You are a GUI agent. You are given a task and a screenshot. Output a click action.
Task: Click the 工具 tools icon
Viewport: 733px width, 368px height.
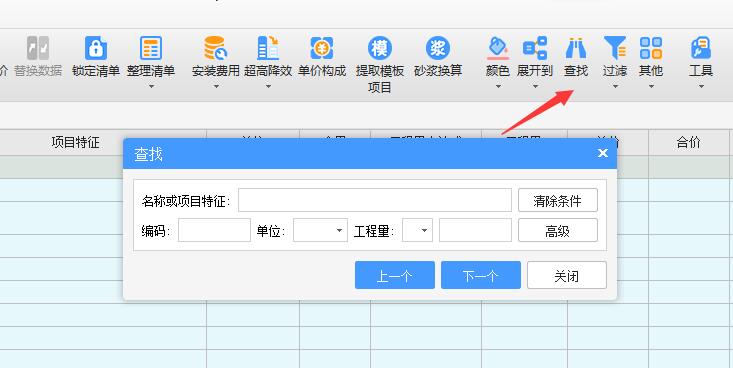(701, 48)
